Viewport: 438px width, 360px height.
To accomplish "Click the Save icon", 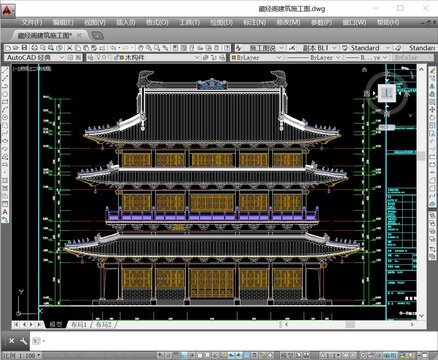I will click(x=24, y=48).
